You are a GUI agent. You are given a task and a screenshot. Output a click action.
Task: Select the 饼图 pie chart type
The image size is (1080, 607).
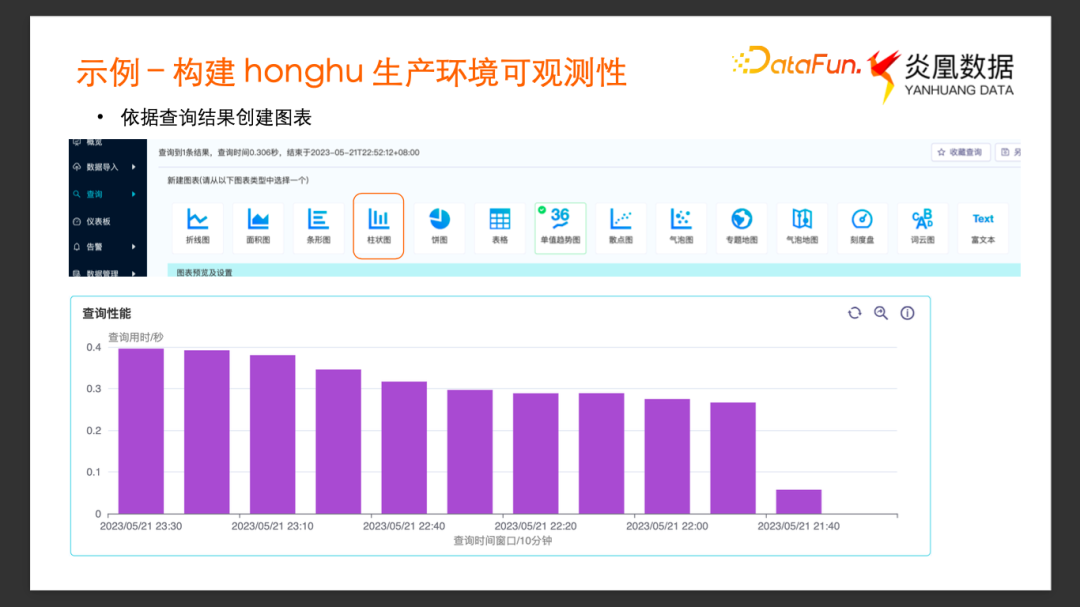tap(439, 227)
